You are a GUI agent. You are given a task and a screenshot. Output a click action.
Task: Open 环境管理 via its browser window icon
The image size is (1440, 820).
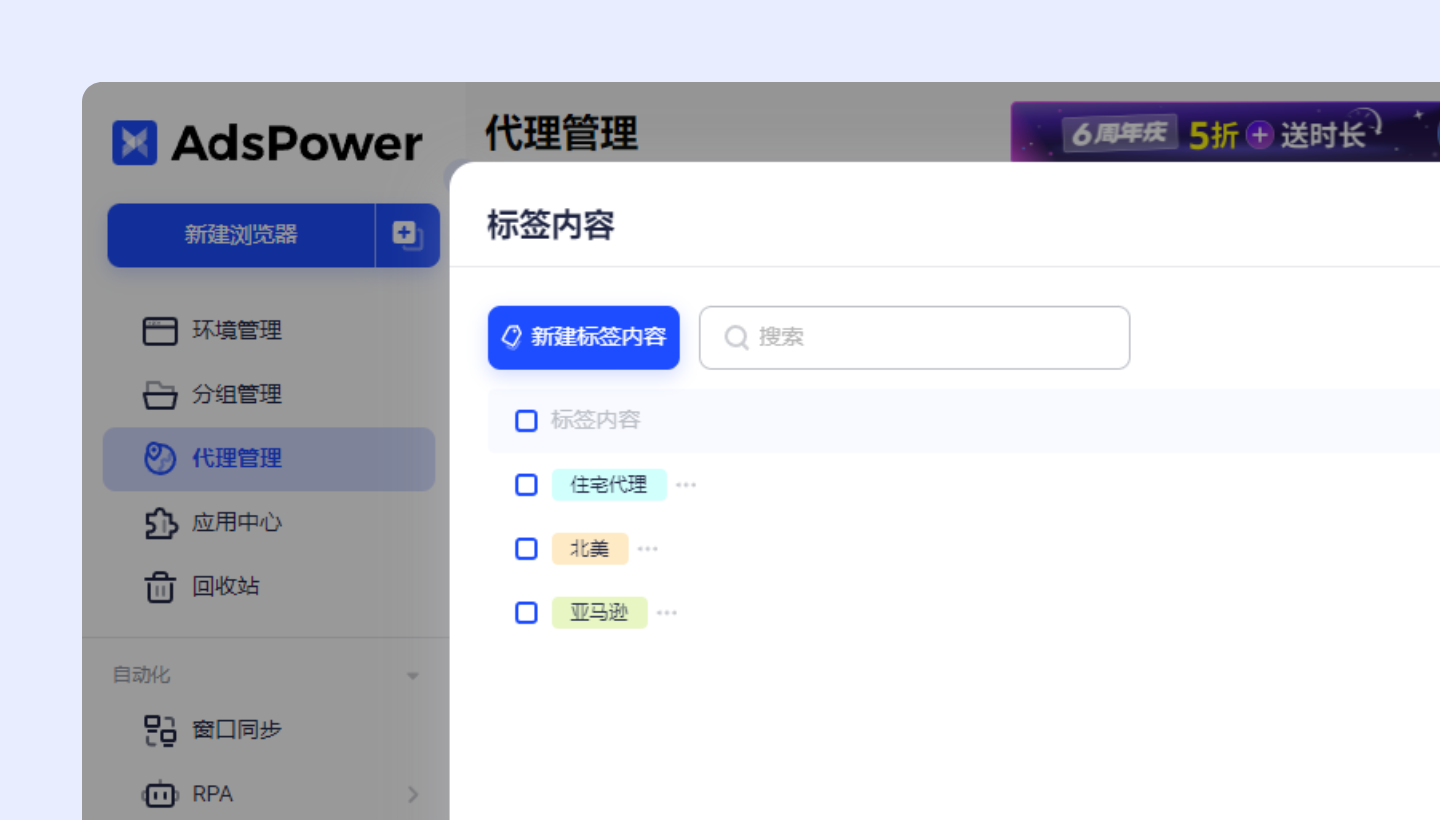click(x=161, y=331)
